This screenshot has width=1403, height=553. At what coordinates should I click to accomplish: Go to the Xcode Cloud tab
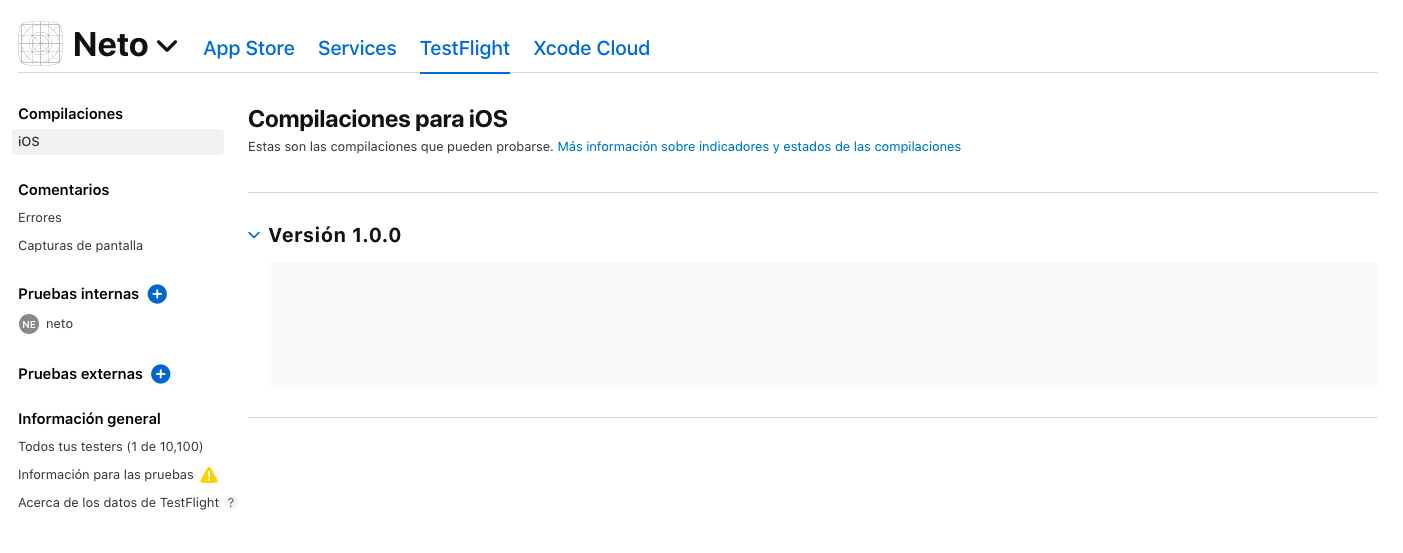point(591,48)
